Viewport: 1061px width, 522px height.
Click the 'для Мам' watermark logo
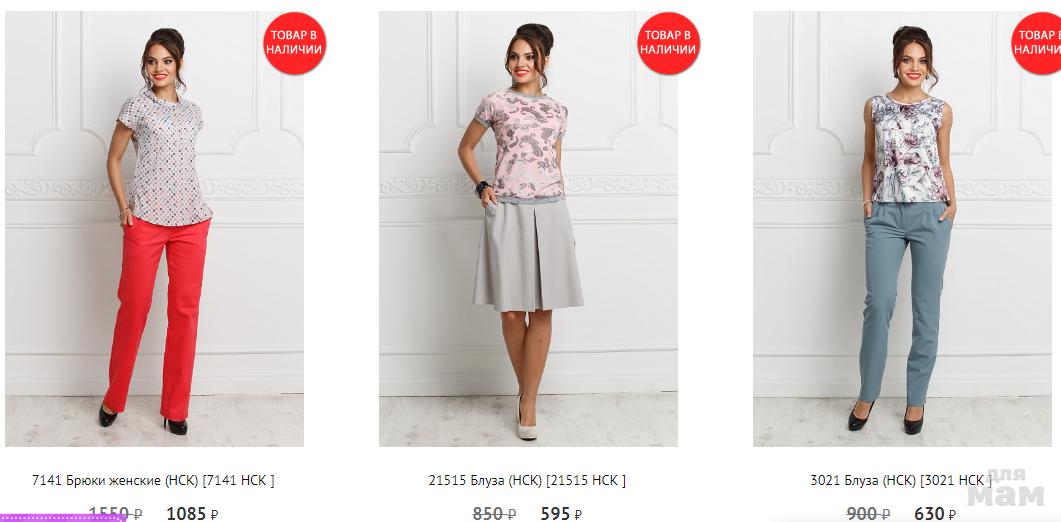point(1005,487)
